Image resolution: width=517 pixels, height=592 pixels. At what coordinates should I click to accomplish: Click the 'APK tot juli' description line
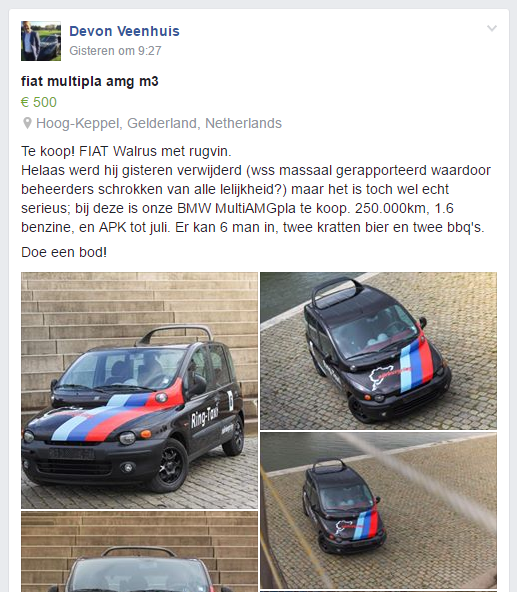coord(131,227)
